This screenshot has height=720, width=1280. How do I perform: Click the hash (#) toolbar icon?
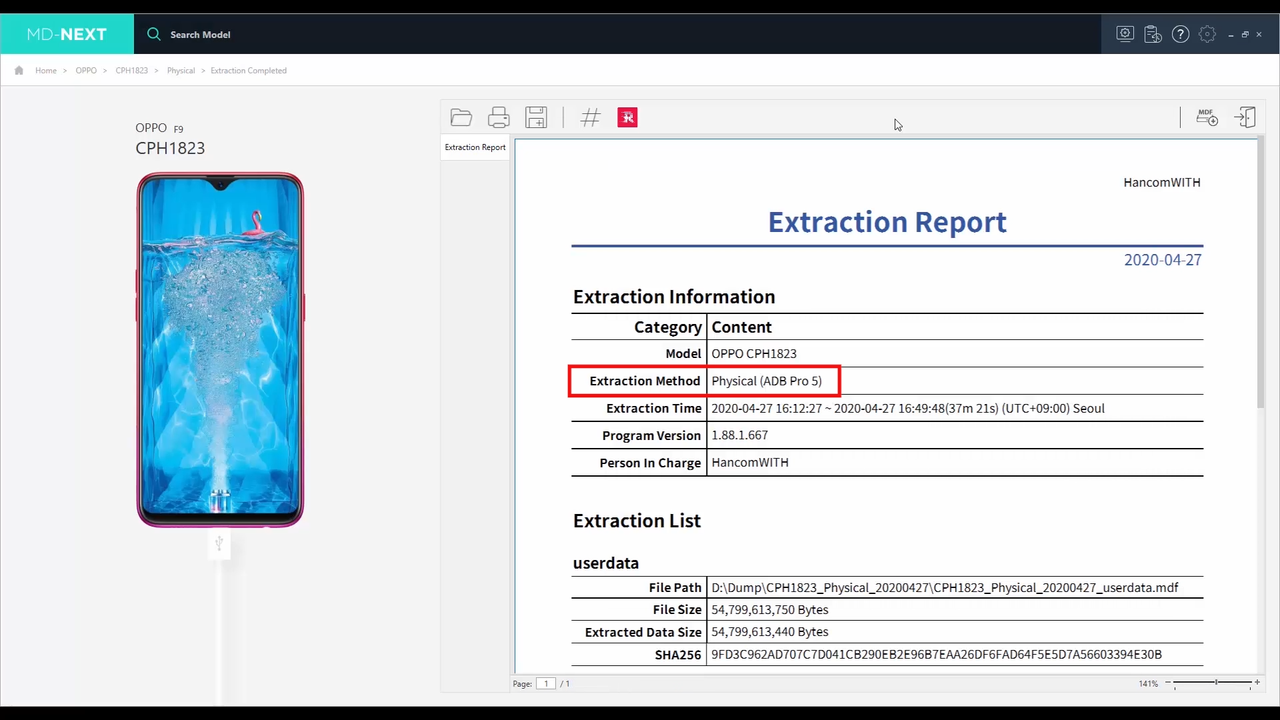pyautogui.click(x=590, y=118)
